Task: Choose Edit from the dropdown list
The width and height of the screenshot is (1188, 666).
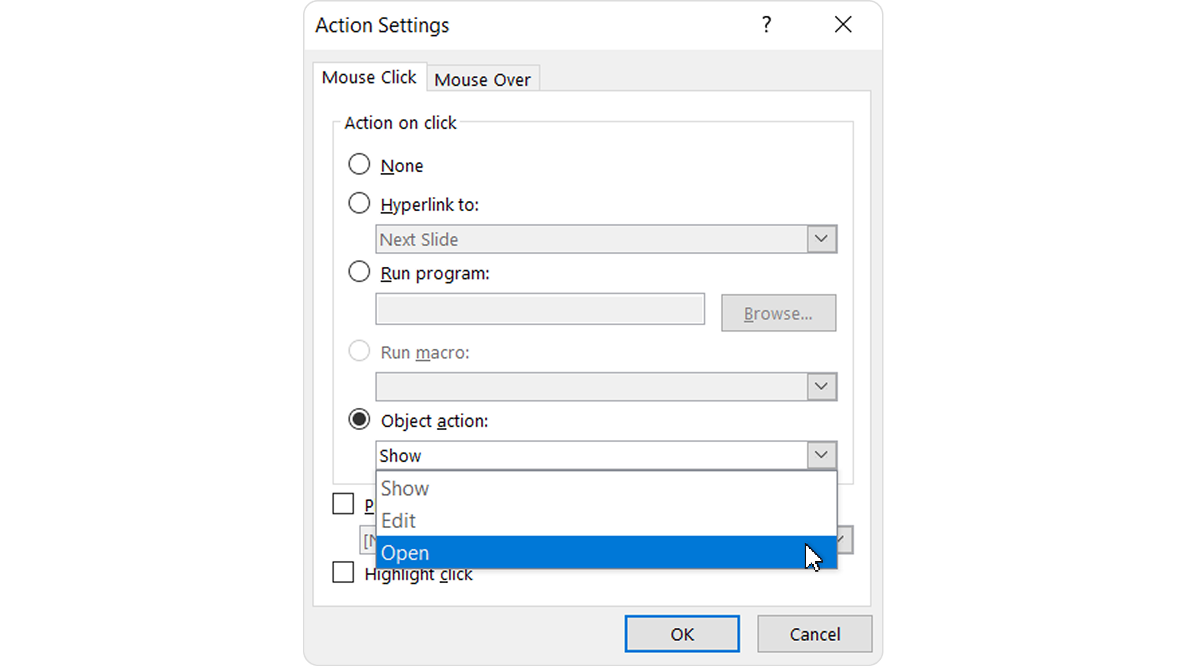Action: (x=606, y=521)
